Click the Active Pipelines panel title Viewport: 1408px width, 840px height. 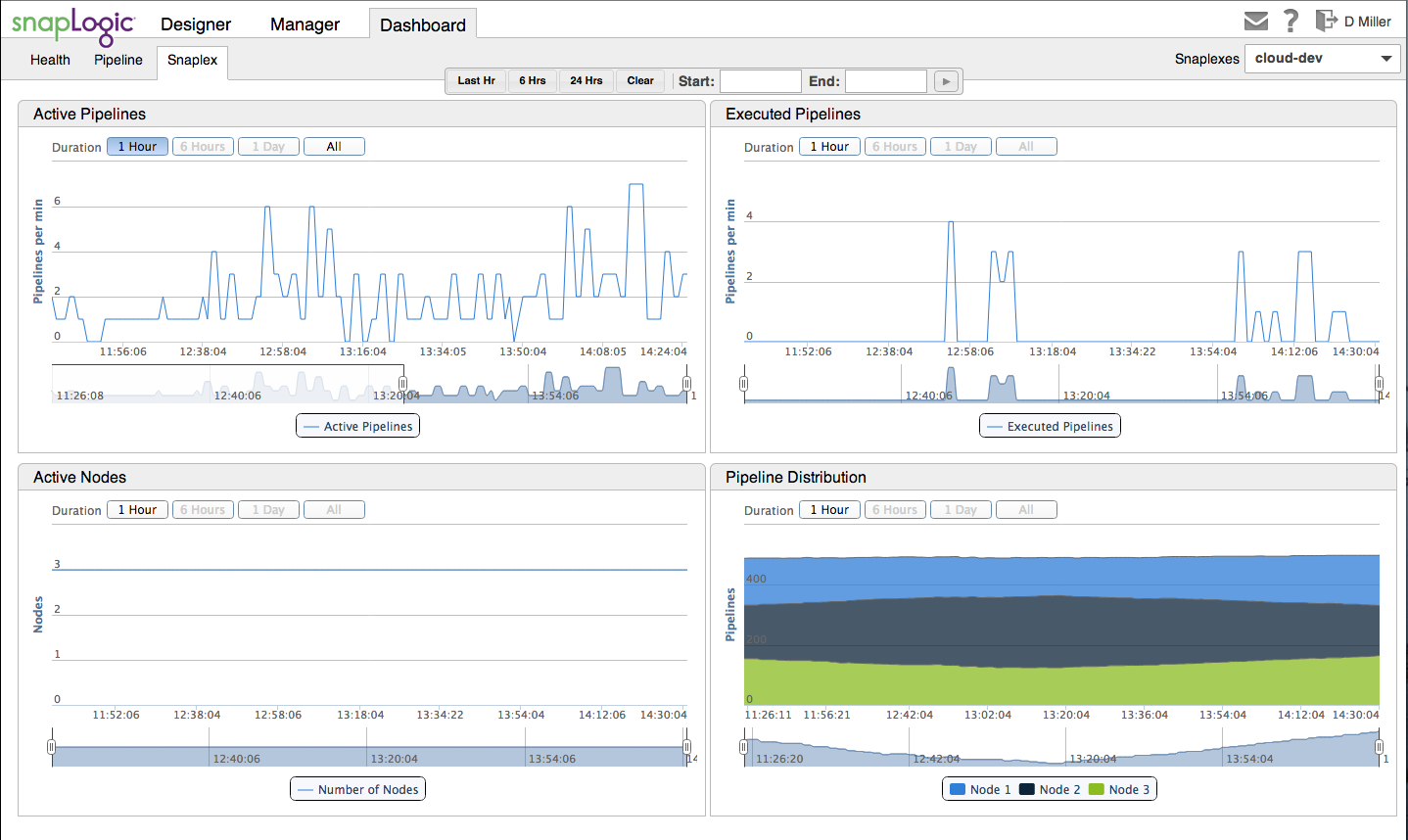(89, 115)
